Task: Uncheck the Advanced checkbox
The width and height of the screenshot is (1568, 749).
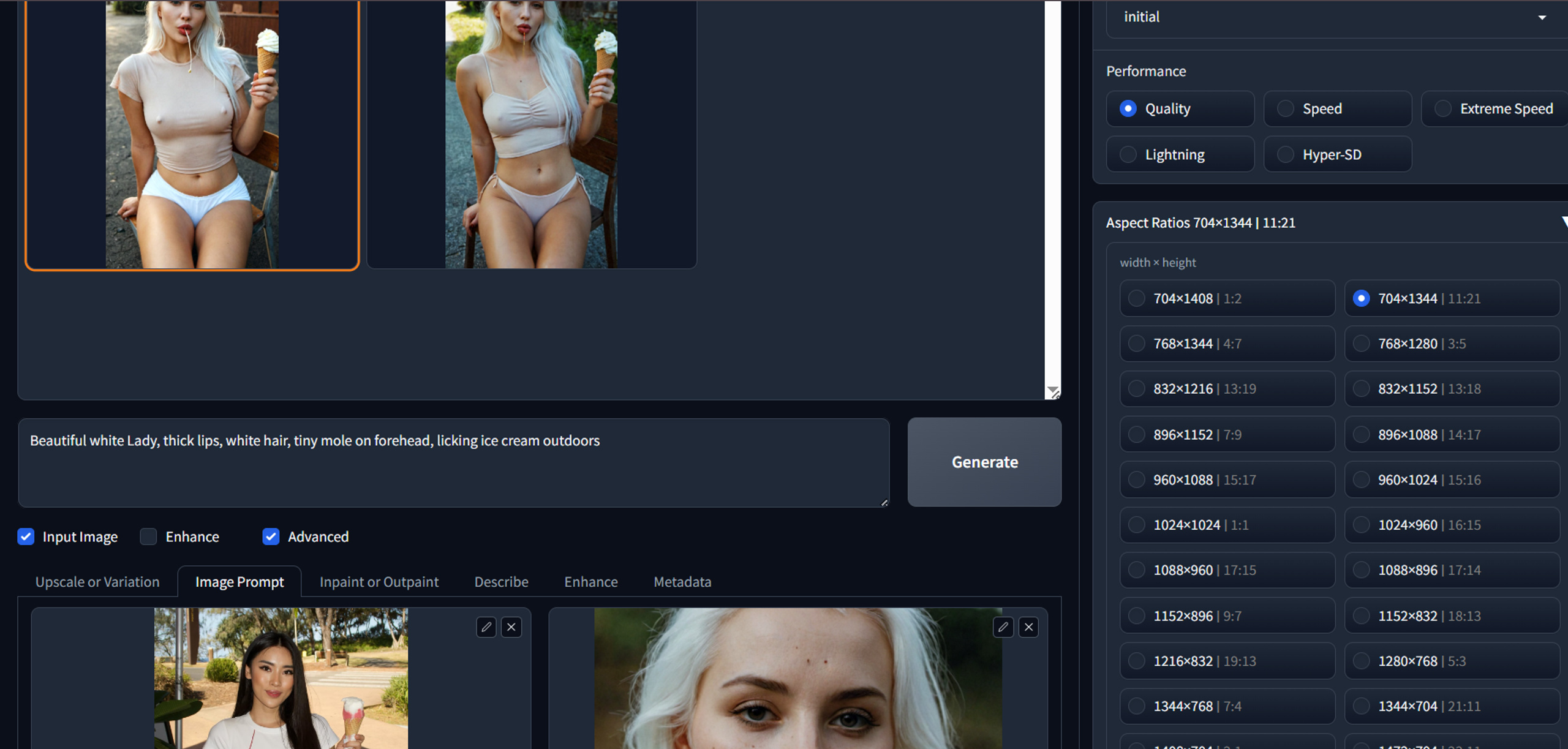Action: tap(271, 536)
